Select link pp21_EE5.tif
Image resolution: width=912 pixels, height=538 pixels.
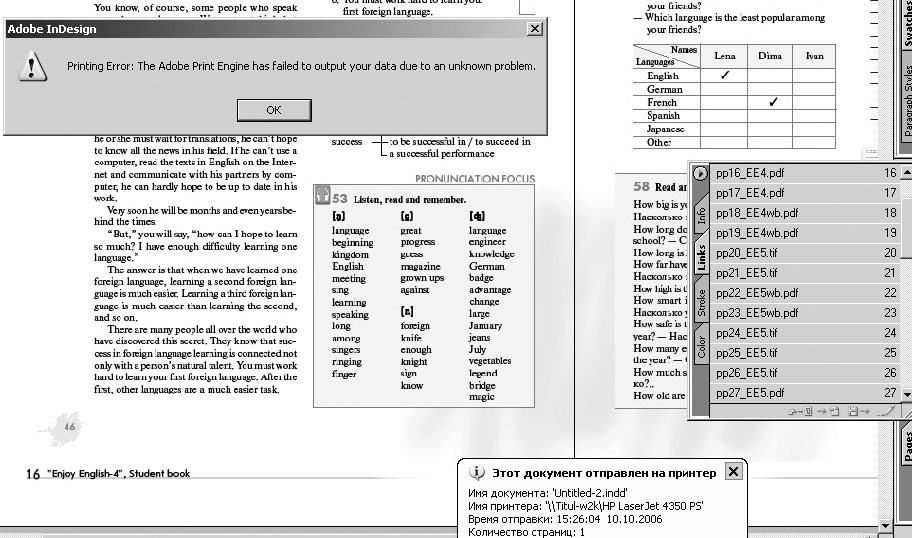(806, 273)
